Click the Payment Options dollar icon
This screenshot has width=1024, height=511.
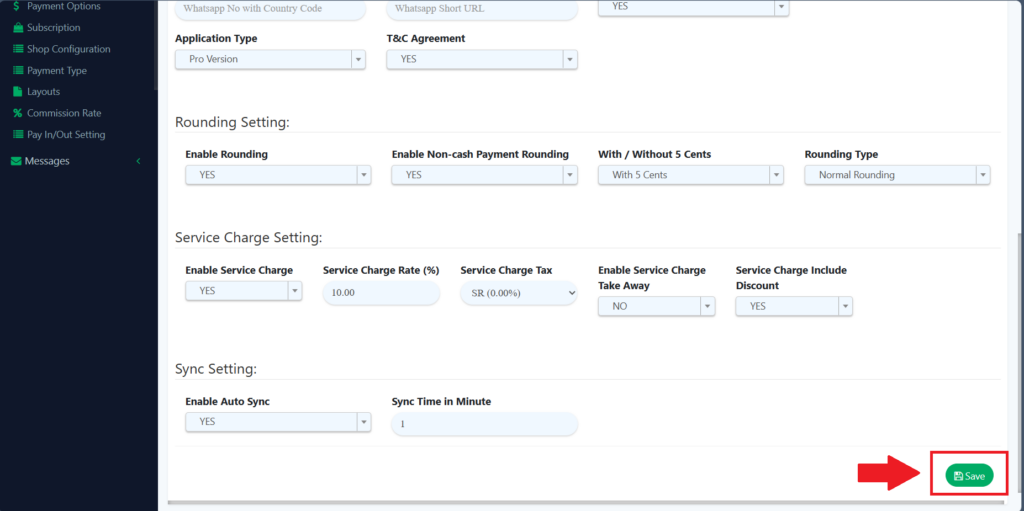pyautogui.click(x=17, y=6)
